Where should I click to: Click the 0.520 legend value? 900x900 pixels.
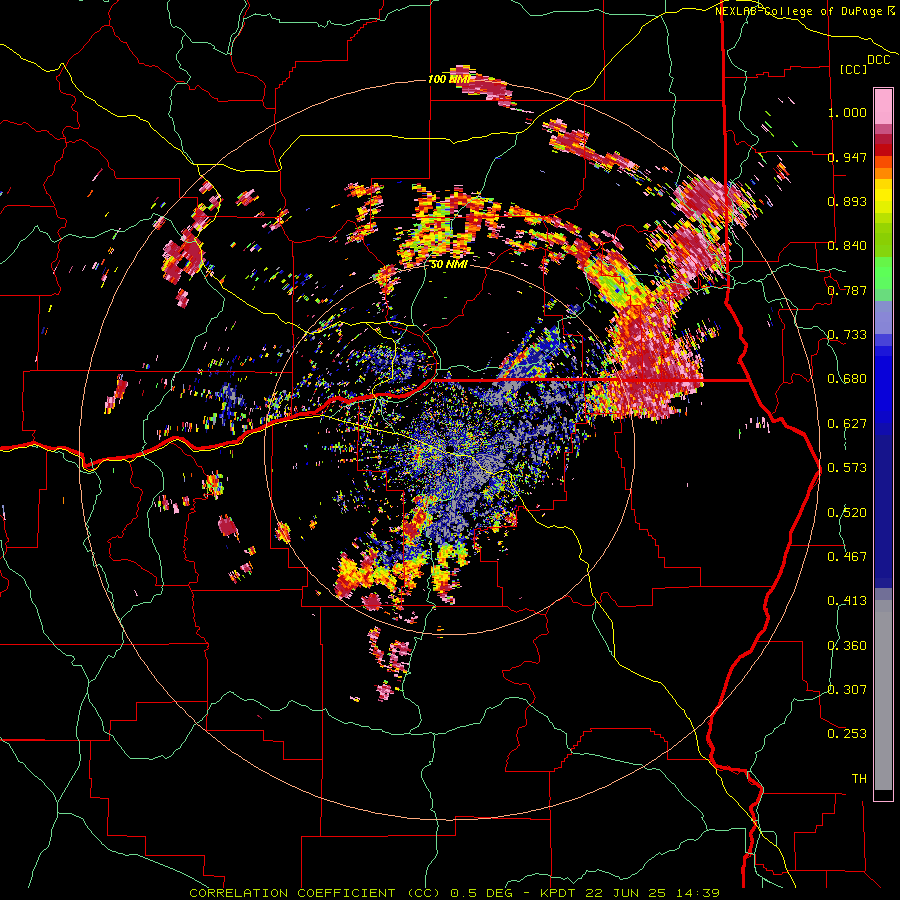tap(847, 513)
